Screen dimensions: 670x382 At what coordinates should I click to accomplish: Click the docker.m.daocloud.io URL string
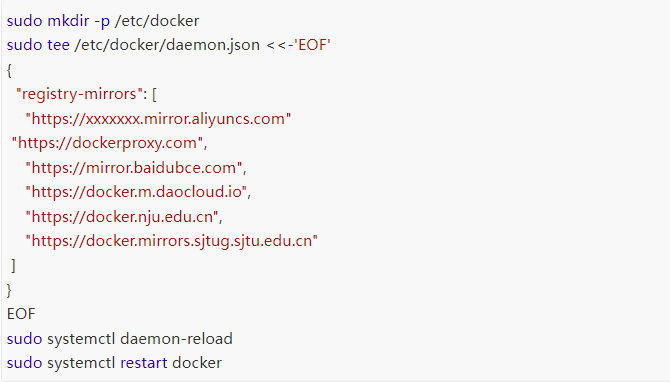pyautogui.click(x=136, y=192)
